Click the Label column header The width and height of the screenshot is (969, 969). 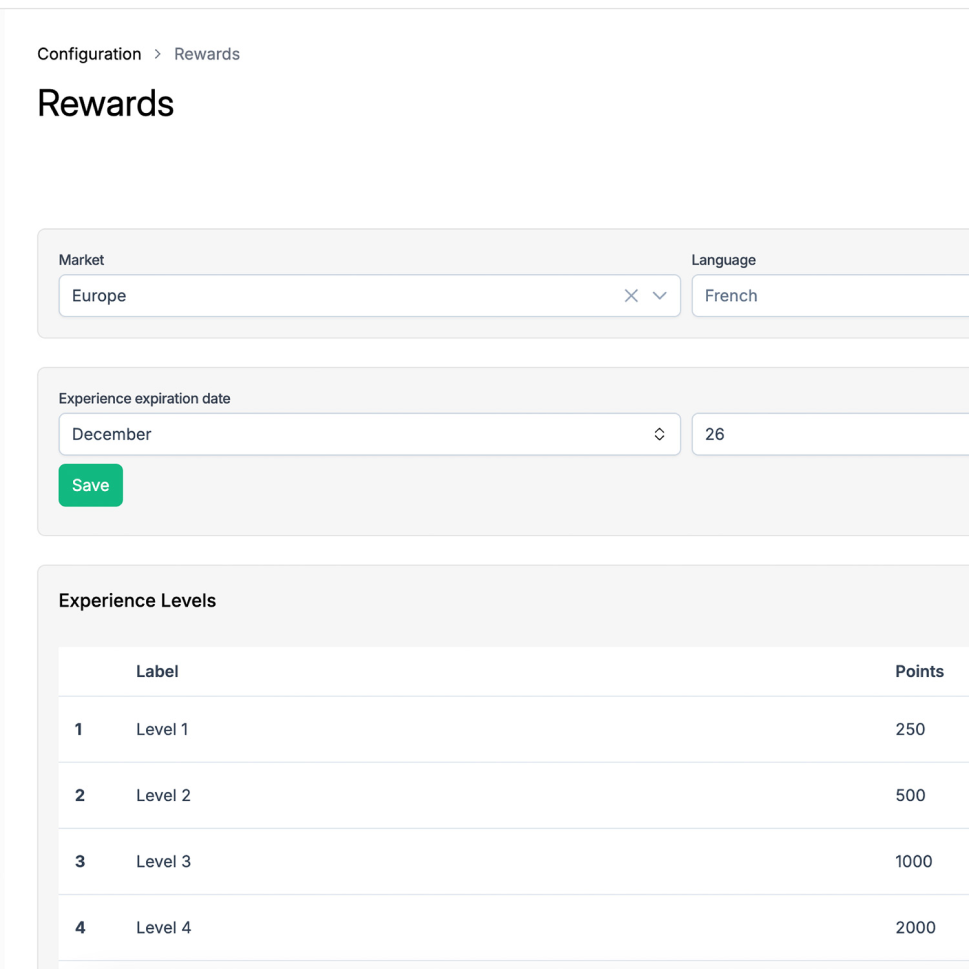click(x=157, y=671)
